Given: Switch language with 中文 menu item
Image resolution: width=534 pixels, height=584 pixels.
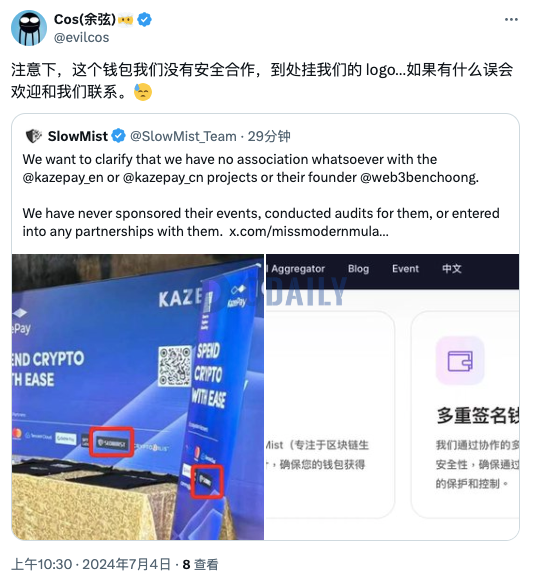Looking at the screenshot, I should (452, 269).
